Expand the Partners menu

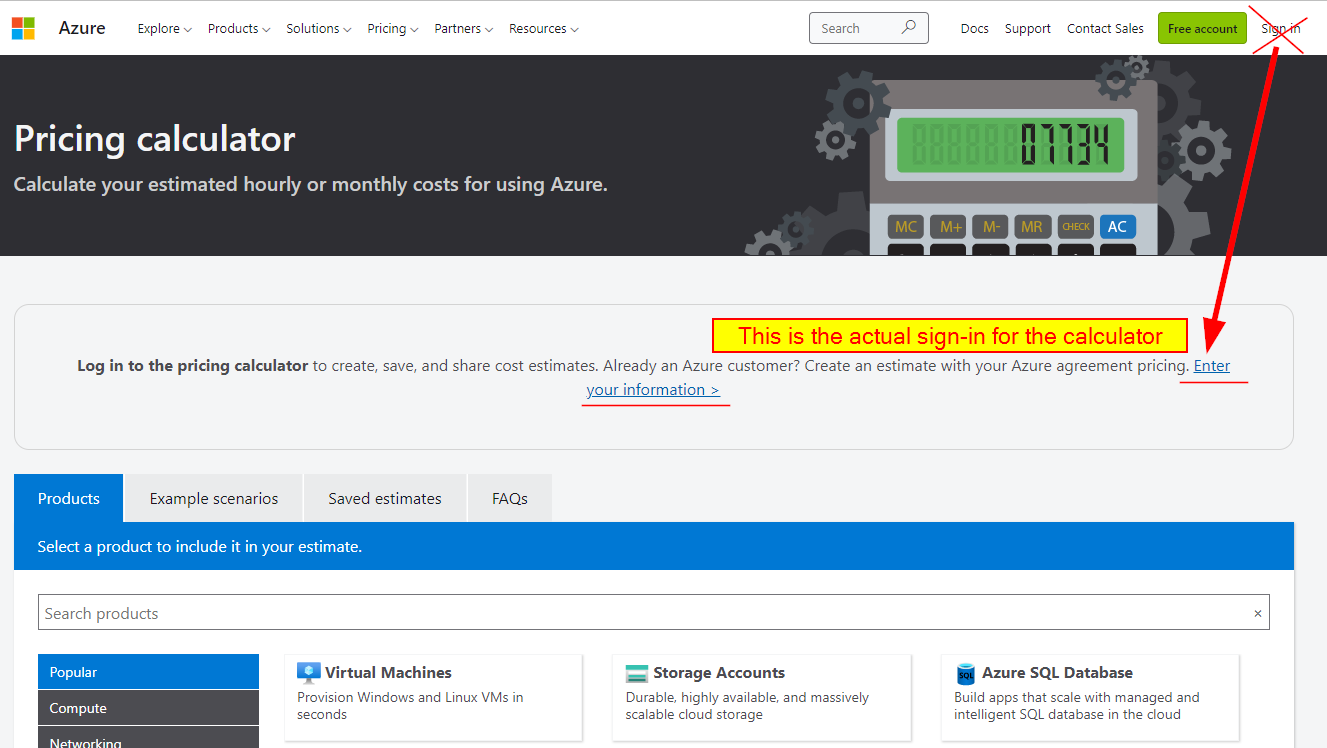[464, 29]
